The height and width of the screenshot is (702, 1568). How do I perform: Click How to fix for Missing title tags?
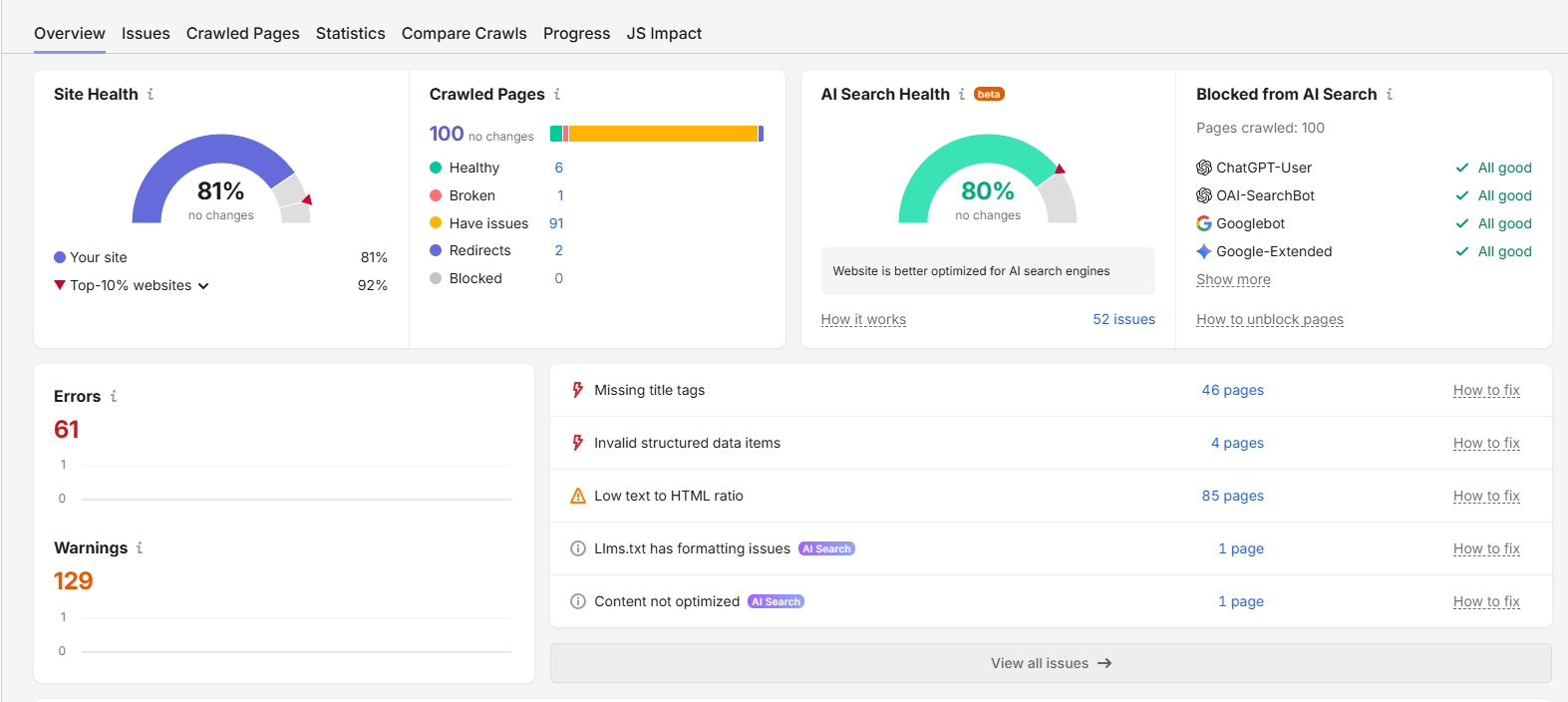[1486, 390]
